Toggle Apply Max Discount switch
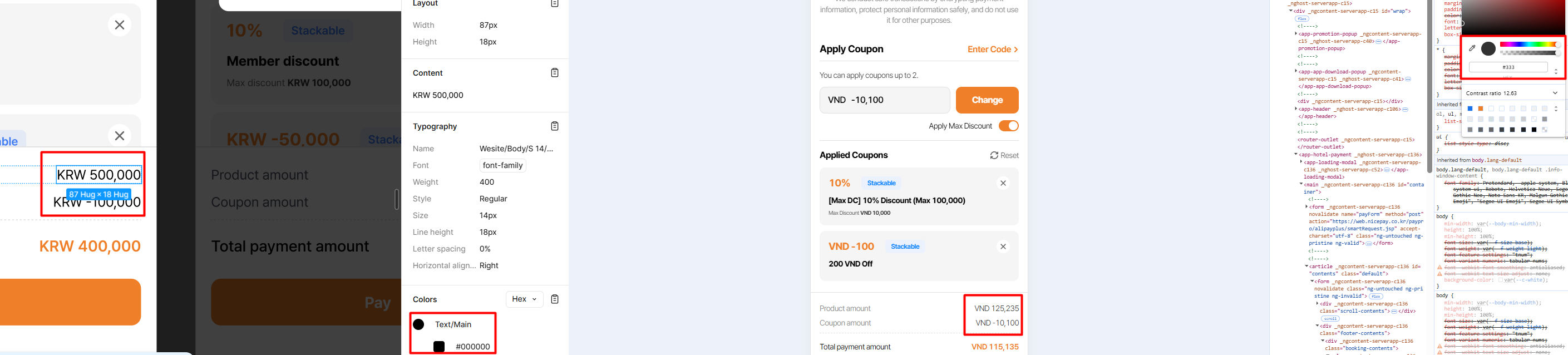The image size is (1568, 355). [x=1009, y=126]
